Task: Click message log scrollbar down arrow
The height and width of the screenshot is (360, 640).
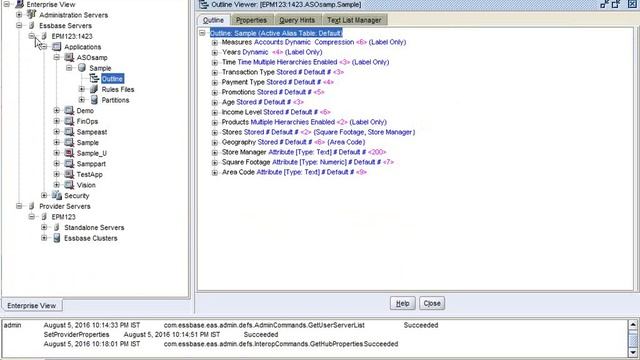Action: [632, 352]
